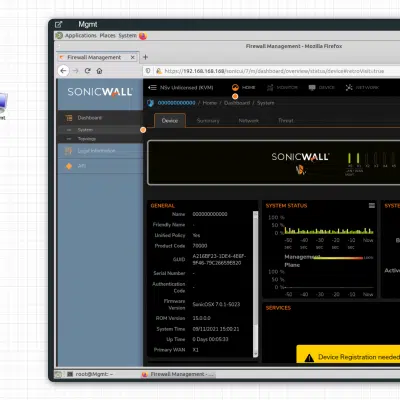Click the Unified Policy value Yes

[x=196, y=235]
